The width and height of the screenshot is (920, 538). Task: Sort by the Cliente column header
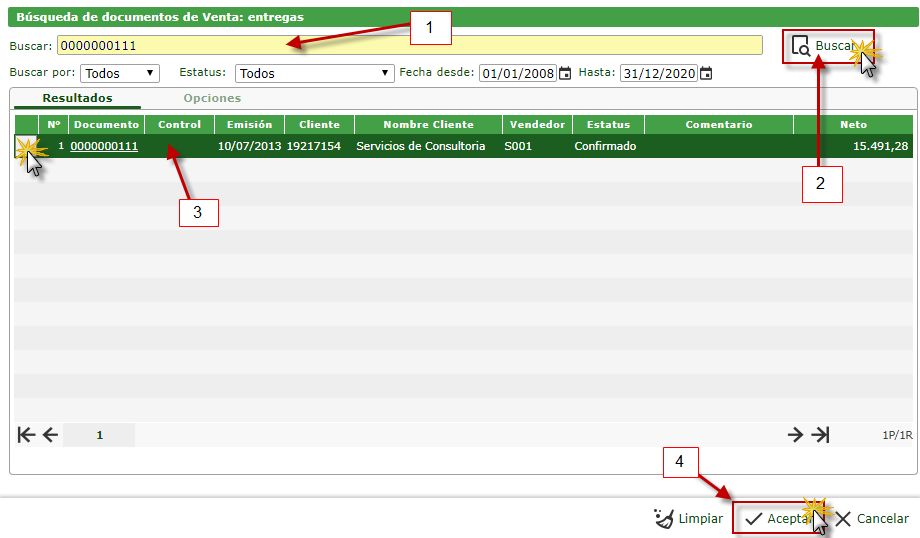point(319,124)
